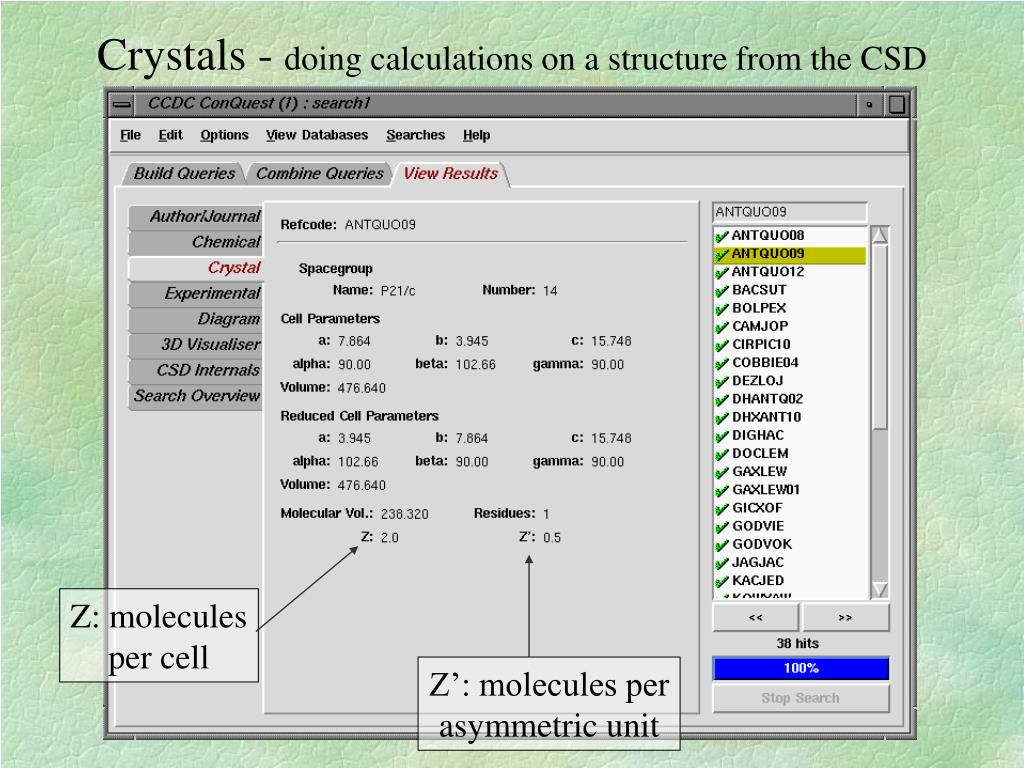Open the Search Overview side tab
Screen dimensions: 1024x768
(197, 396)
